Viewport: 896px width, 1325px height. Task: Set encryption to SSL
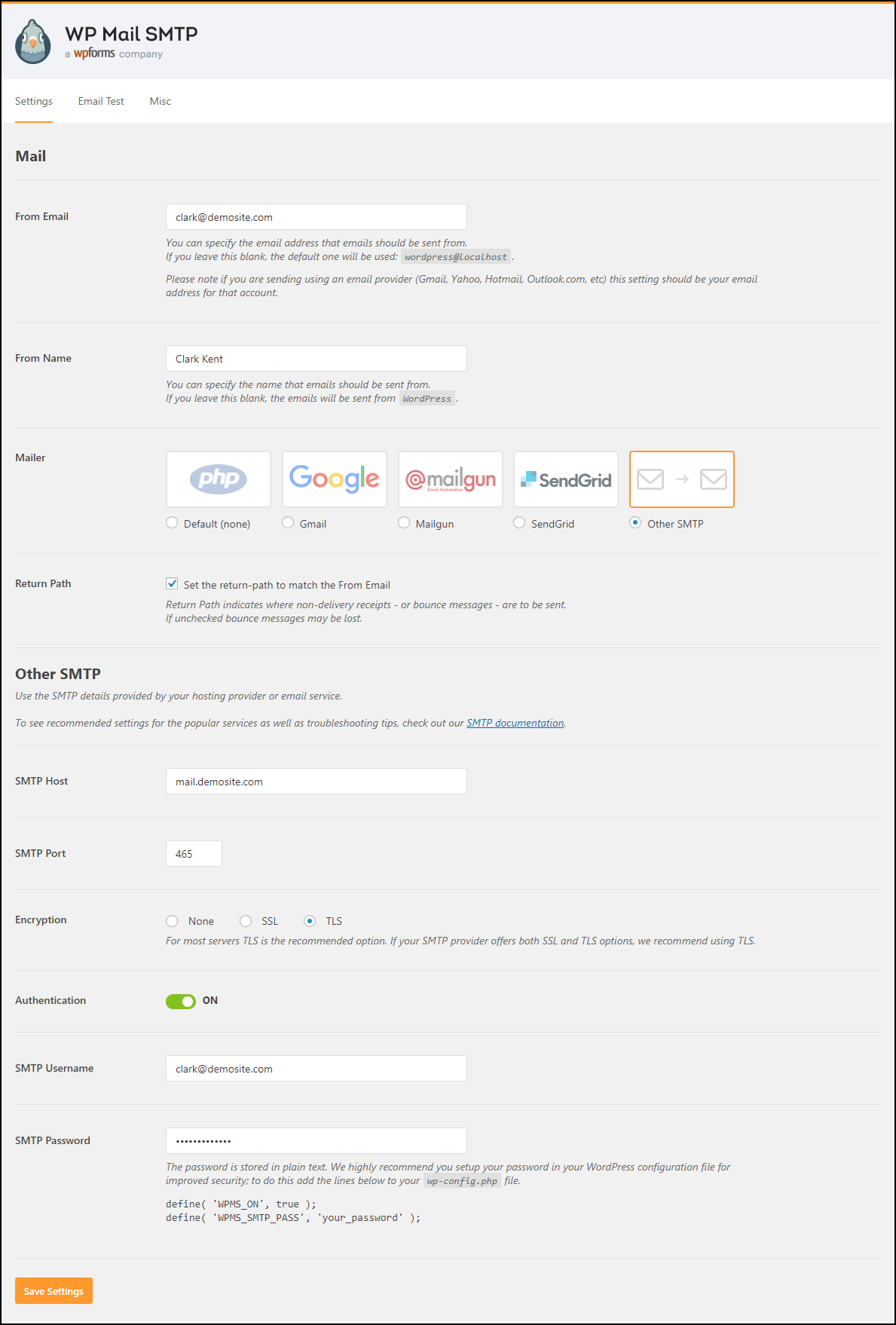tap(246, 921)
